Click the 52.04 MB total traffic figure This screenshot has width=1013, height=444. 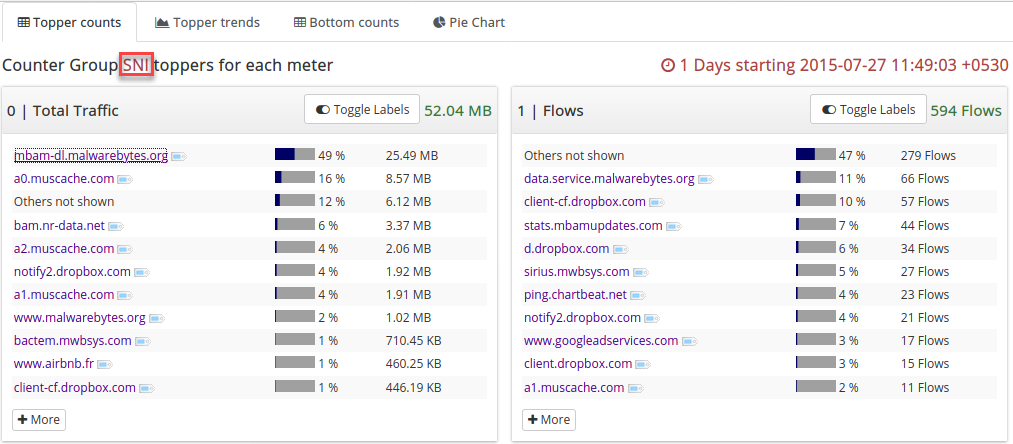(458, 111)
